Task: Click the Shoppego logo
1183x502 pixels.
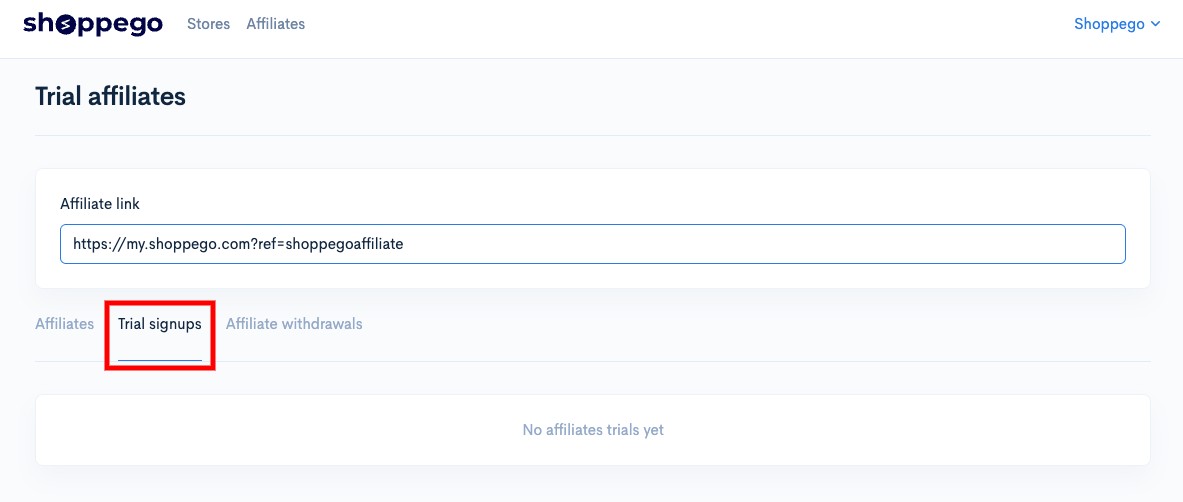Action: click(x=93, y=24)
